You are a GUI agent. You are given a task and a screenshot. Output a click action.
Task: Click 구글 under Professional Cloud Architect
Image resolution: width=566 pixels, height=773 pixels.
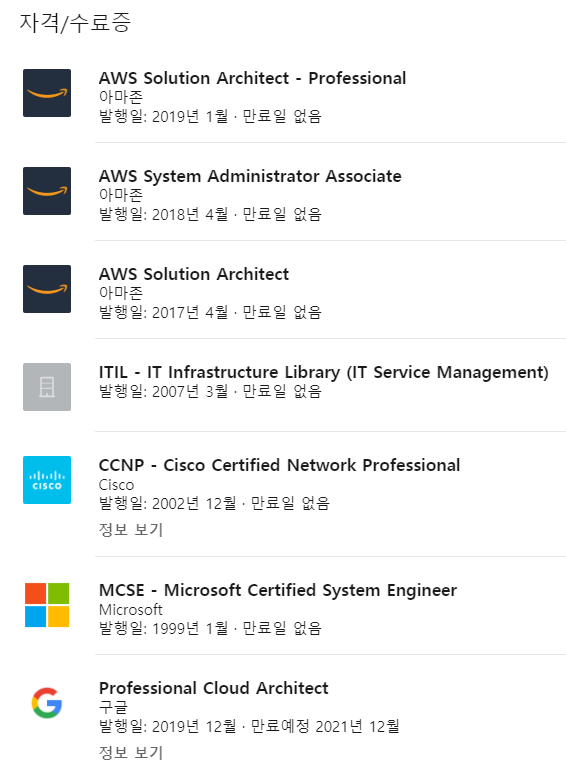(113, 707)
